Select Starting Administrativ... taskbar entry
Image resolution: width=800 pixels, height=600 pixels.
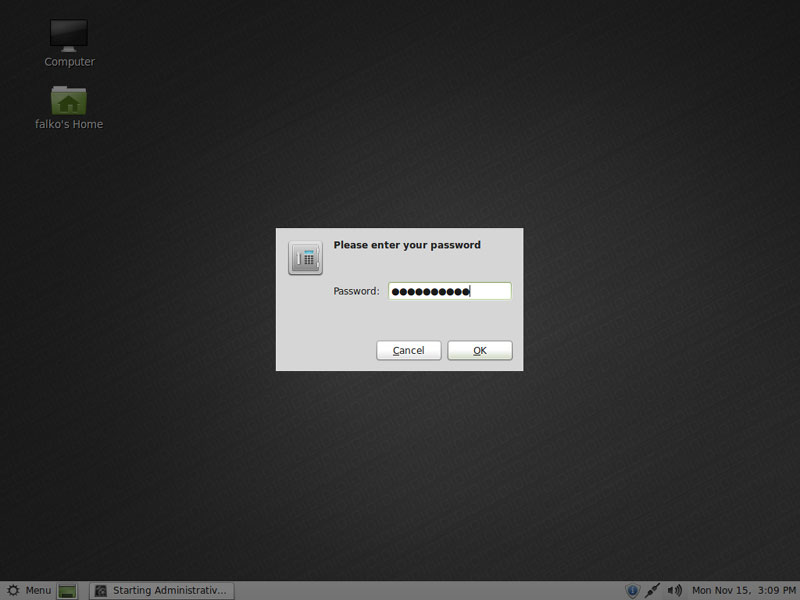point(161,591)
